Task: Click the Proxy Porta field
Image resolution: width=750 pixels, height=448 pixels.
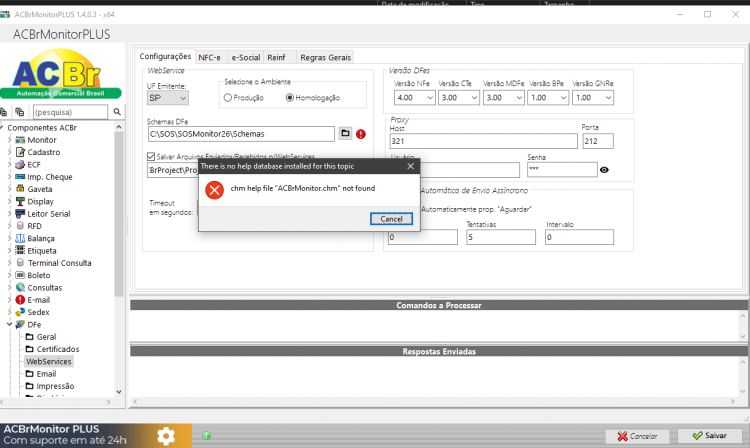Action: point(597,141)
